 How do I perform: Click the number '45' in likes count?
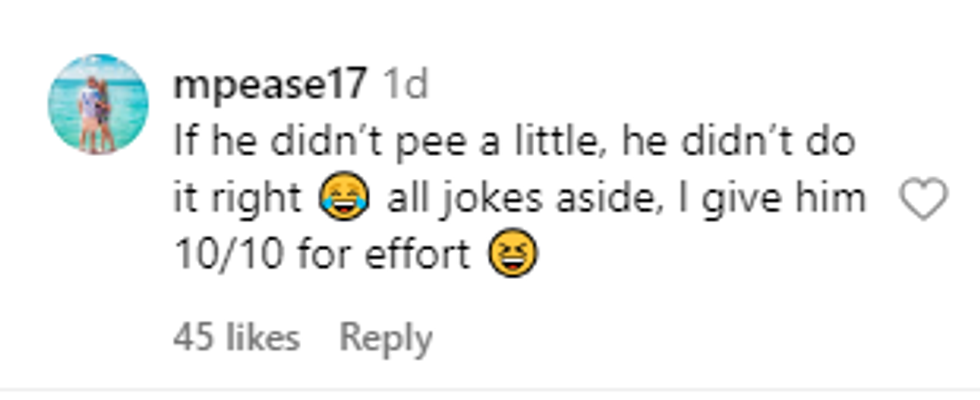pos(194,338)
